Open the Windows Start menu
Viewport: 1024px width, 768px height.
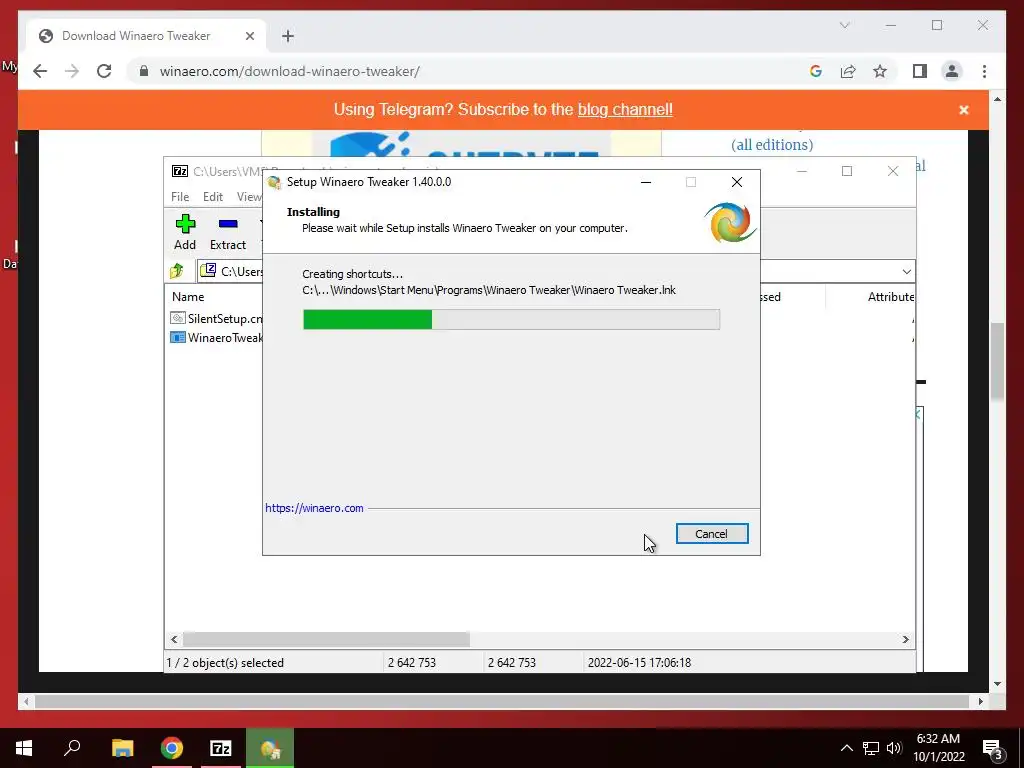[24, 748]
